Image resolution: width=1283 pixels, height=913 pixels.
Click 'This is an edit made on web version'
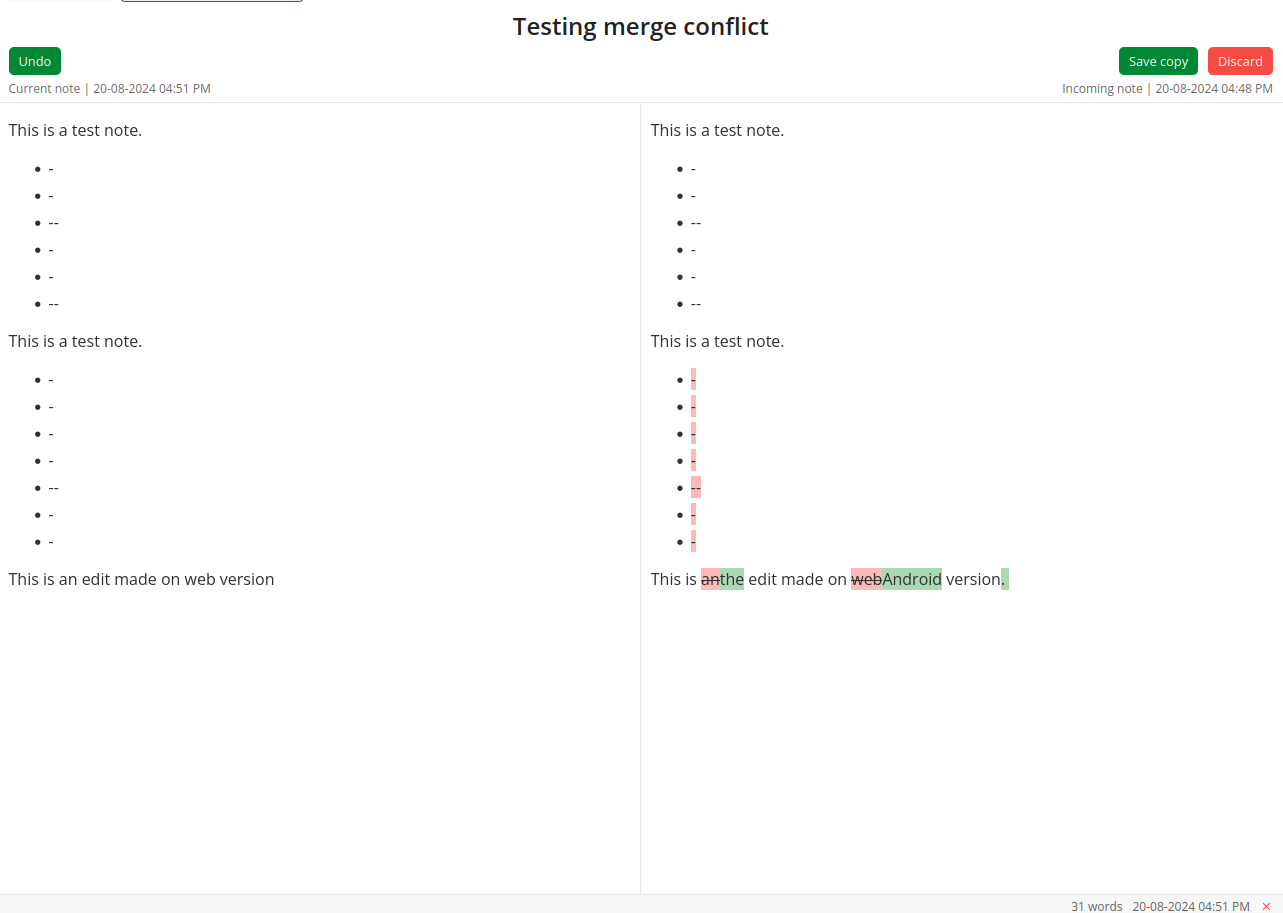(x=141, y=579)
